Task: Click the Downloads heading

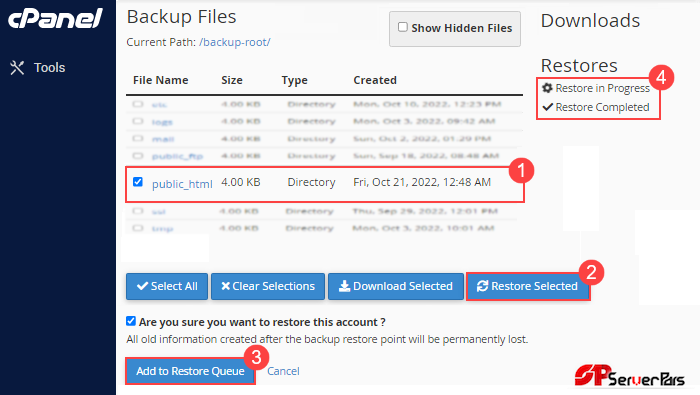Action: (590, 21)
